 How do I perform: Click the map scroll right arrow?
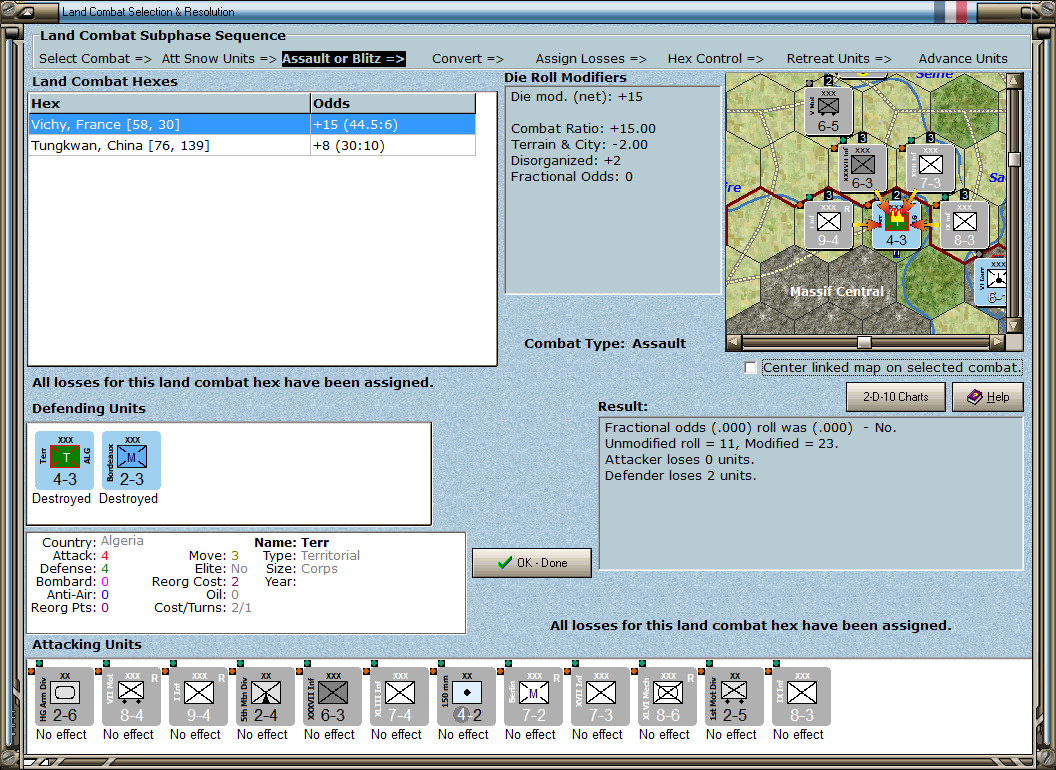coord(998,342)
